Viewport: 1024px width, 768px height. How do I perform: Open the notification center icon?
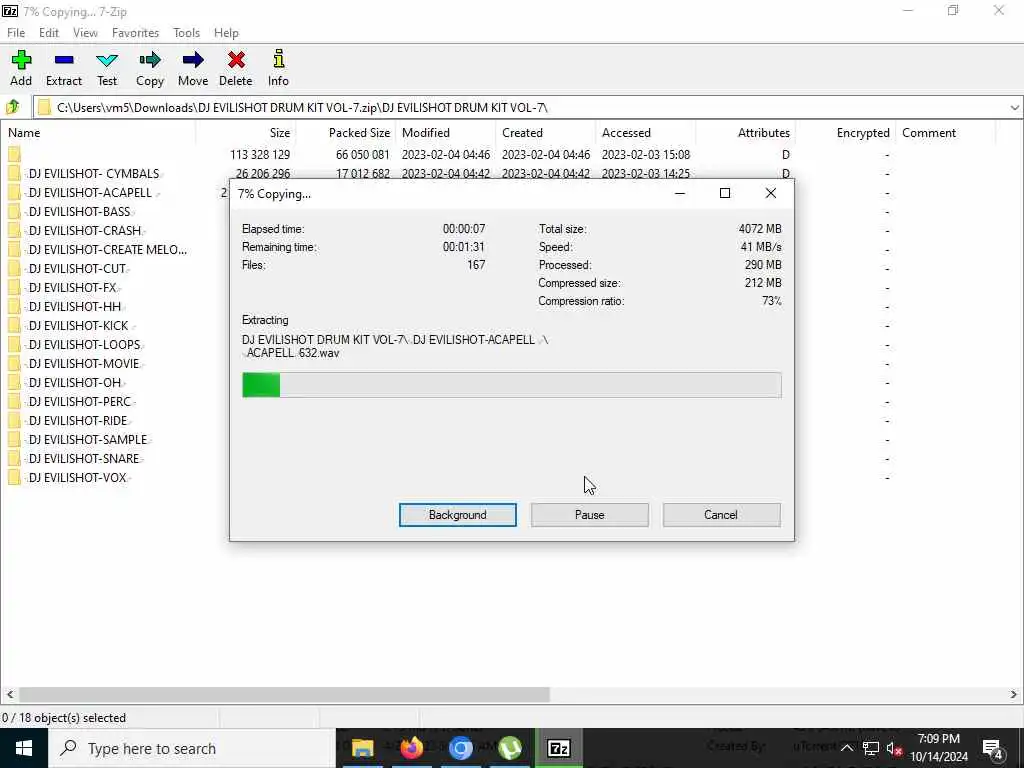tap(993, 748)
